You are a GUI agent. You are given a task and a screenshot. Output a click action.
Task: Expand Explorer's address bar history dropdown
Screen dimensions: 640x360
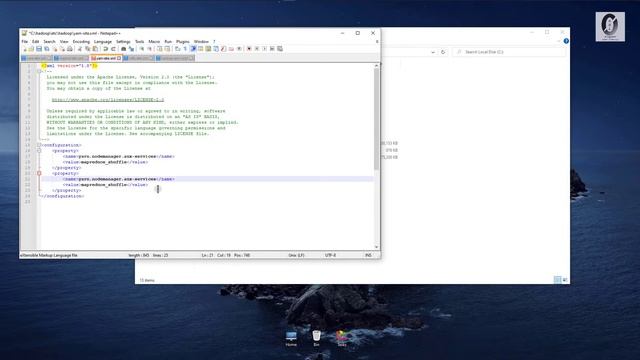pos(433,52)
